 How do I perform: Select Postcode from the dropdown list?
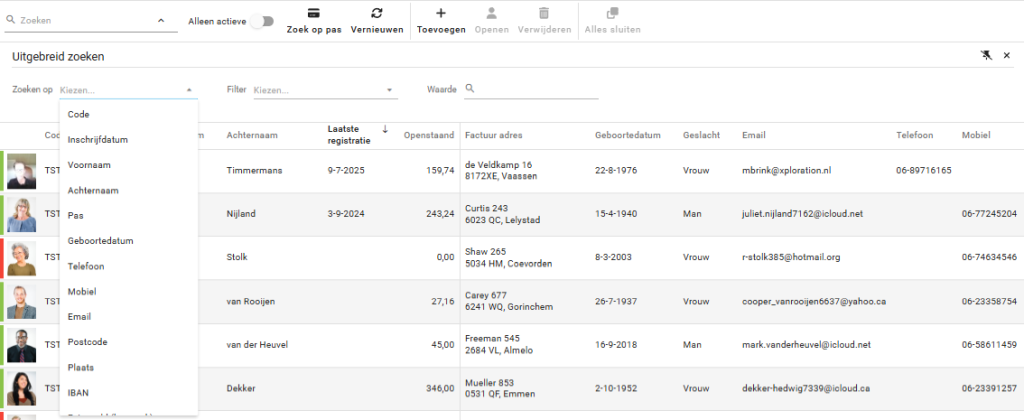88,343
